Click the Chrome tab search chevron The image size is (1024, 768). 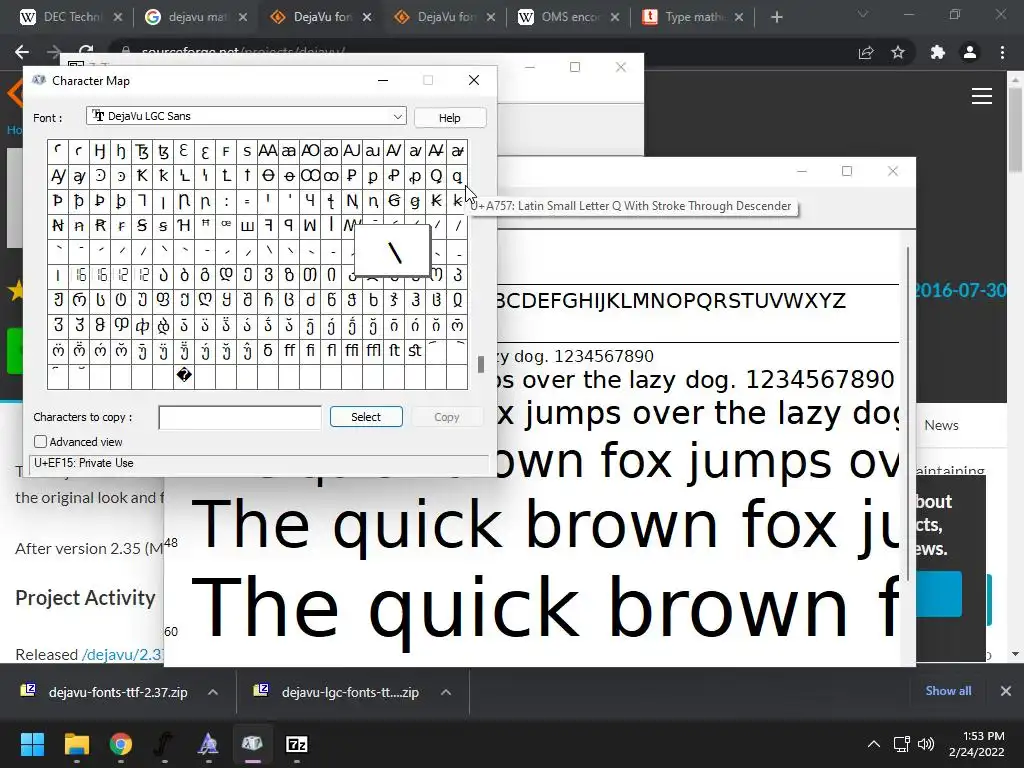863,14
